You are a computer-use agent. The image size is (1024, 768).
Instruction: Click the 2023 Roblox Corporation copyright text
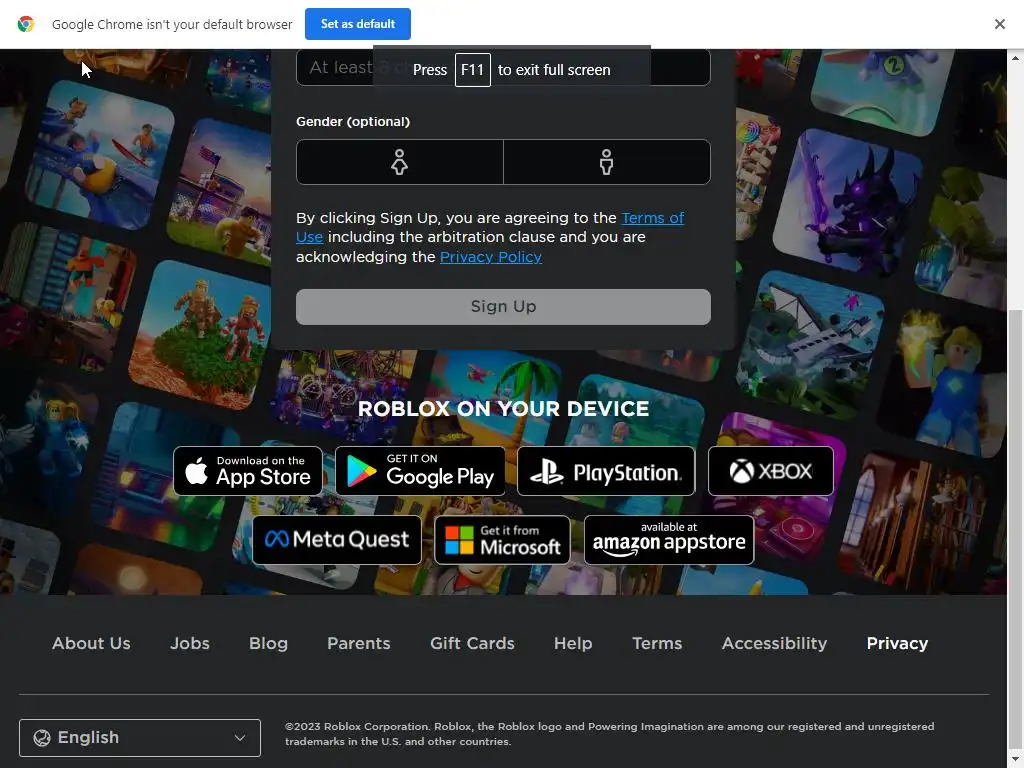(x=609, y=734)
